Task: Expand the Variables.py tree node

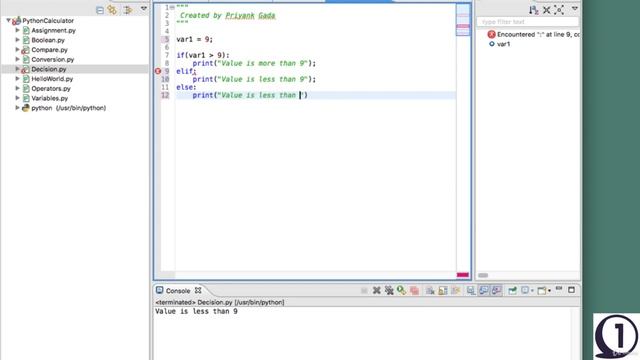Action: [18, 98]
